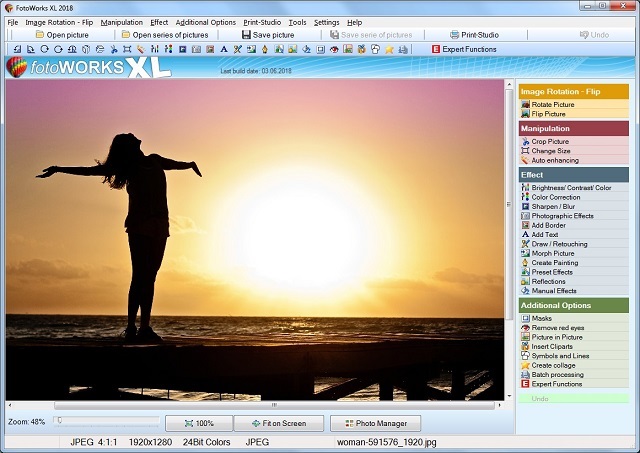The width and height of the screenshot is (640, 453).
Task: Click the Auto enhancing icon in the toolbar
Action: point(141,49)
